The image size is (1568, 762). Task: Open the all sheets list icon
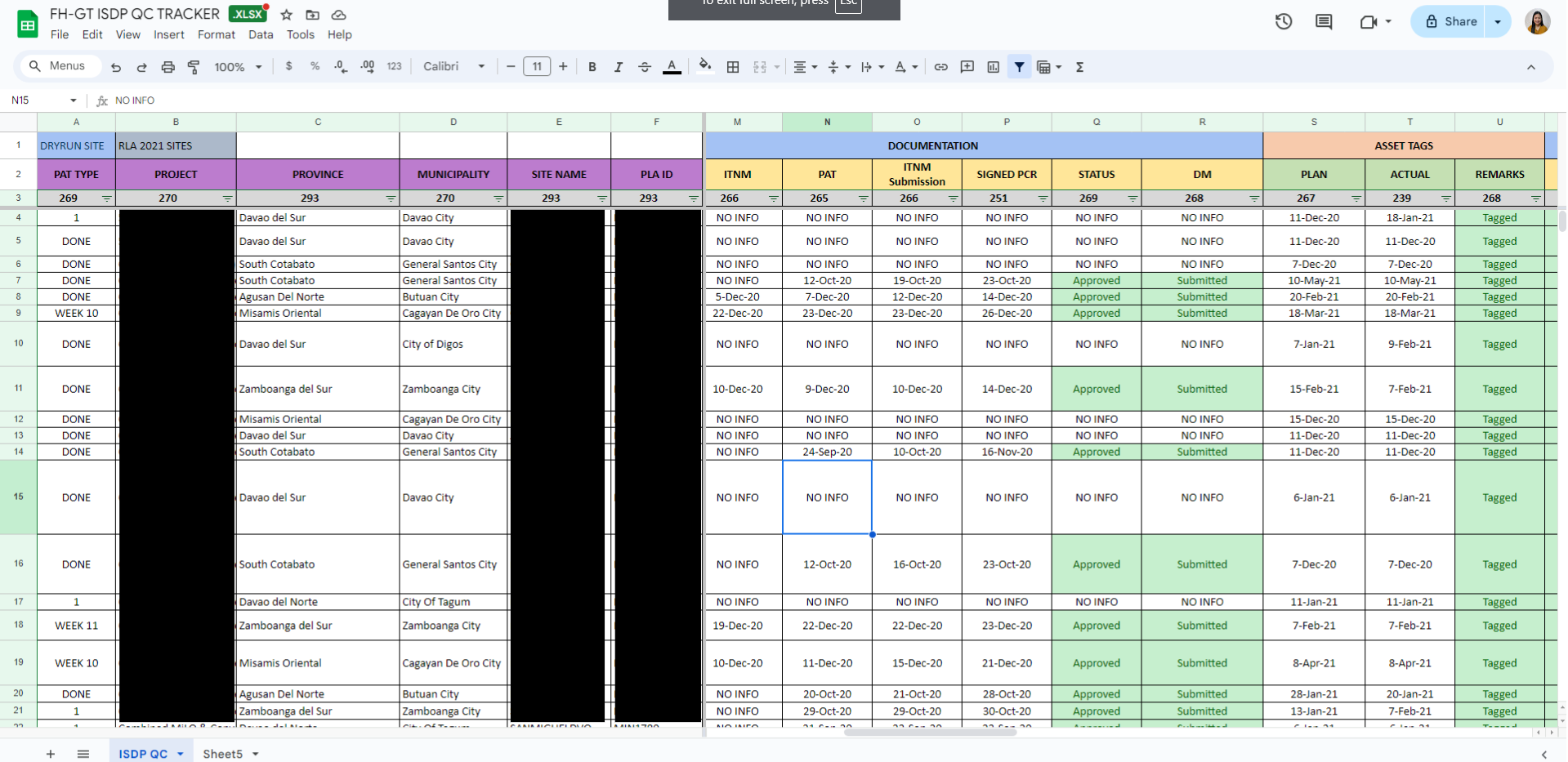[x=83, y=754]
